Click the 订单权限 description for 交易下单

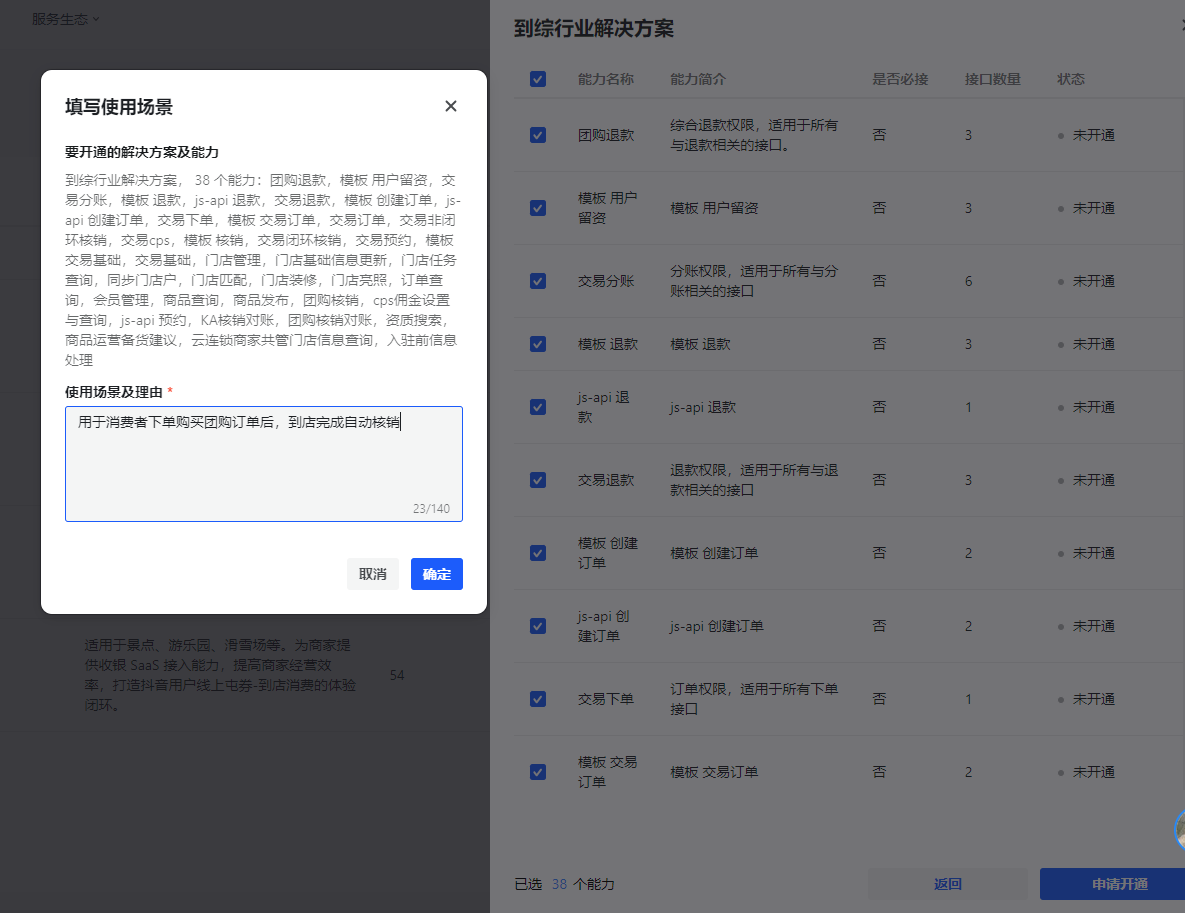754,699
